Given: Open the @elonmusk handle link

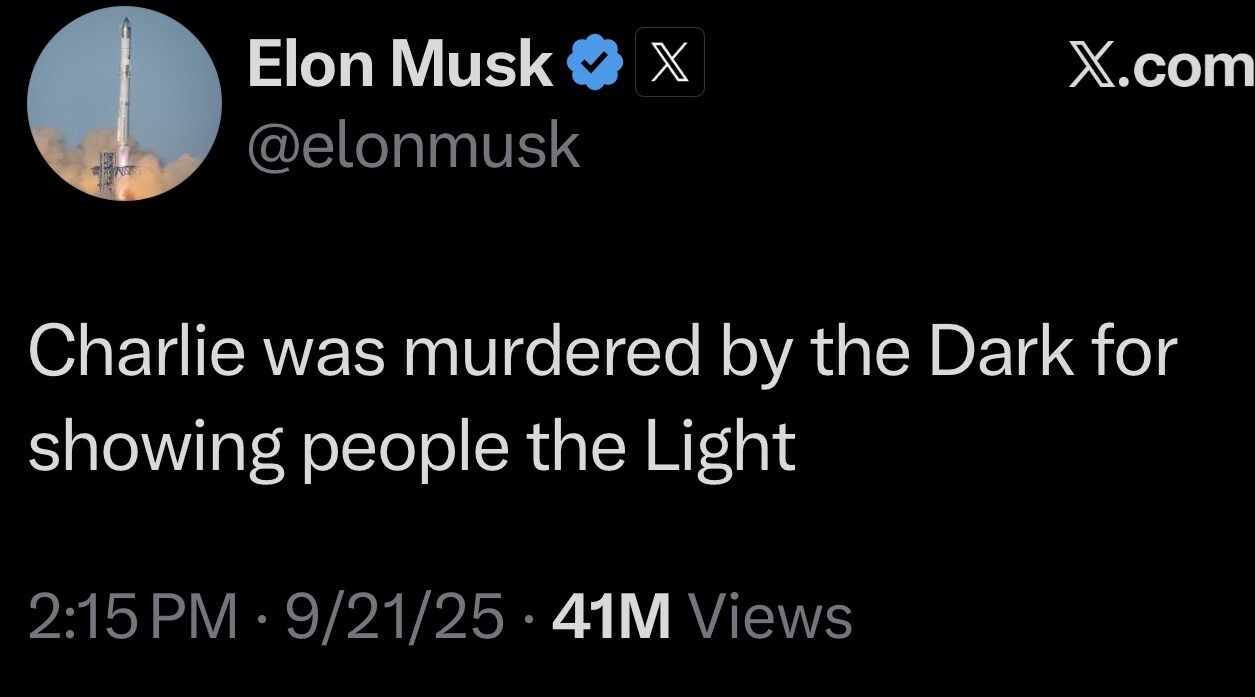Looking at the screenshot, I should pyautogui.click(x=413, y=146).
